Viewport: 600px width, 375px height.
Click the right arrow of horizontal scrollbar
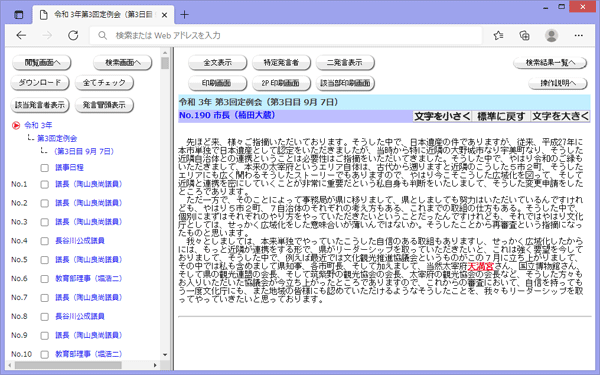pyautogui.click(x=155, y=365)
